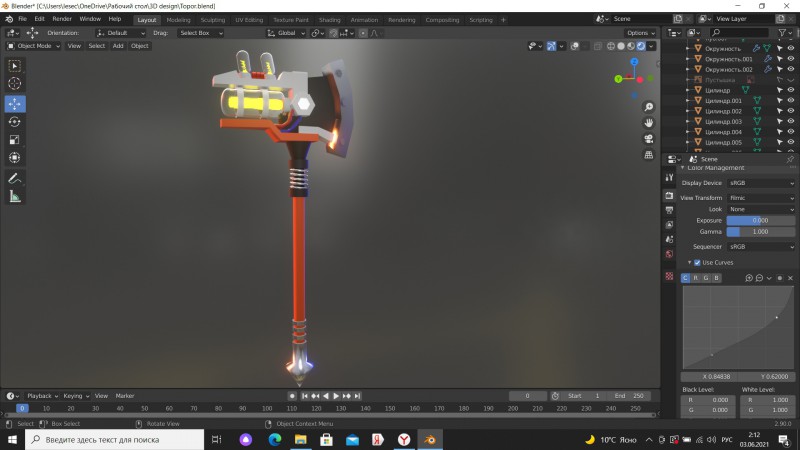Viewport: 800px width, 450px height.
Task: Open the Output properties tab
Action: pos(669,210)
